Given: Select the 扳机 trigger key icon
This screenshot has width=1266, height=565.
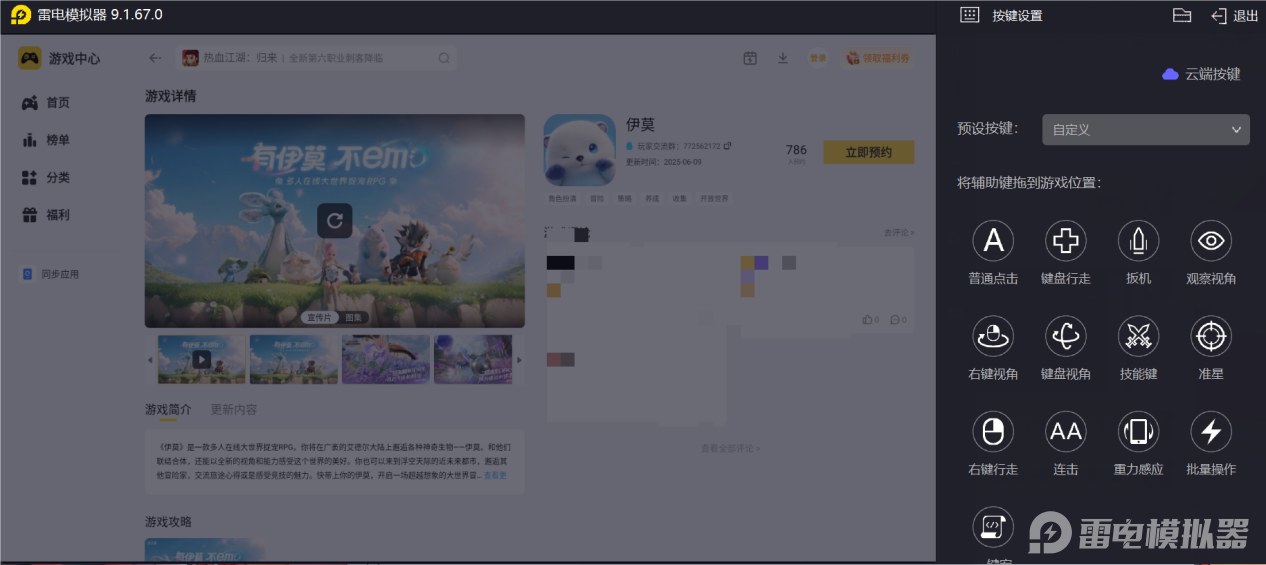Looking at the screenshot, I should [1138, 240].
